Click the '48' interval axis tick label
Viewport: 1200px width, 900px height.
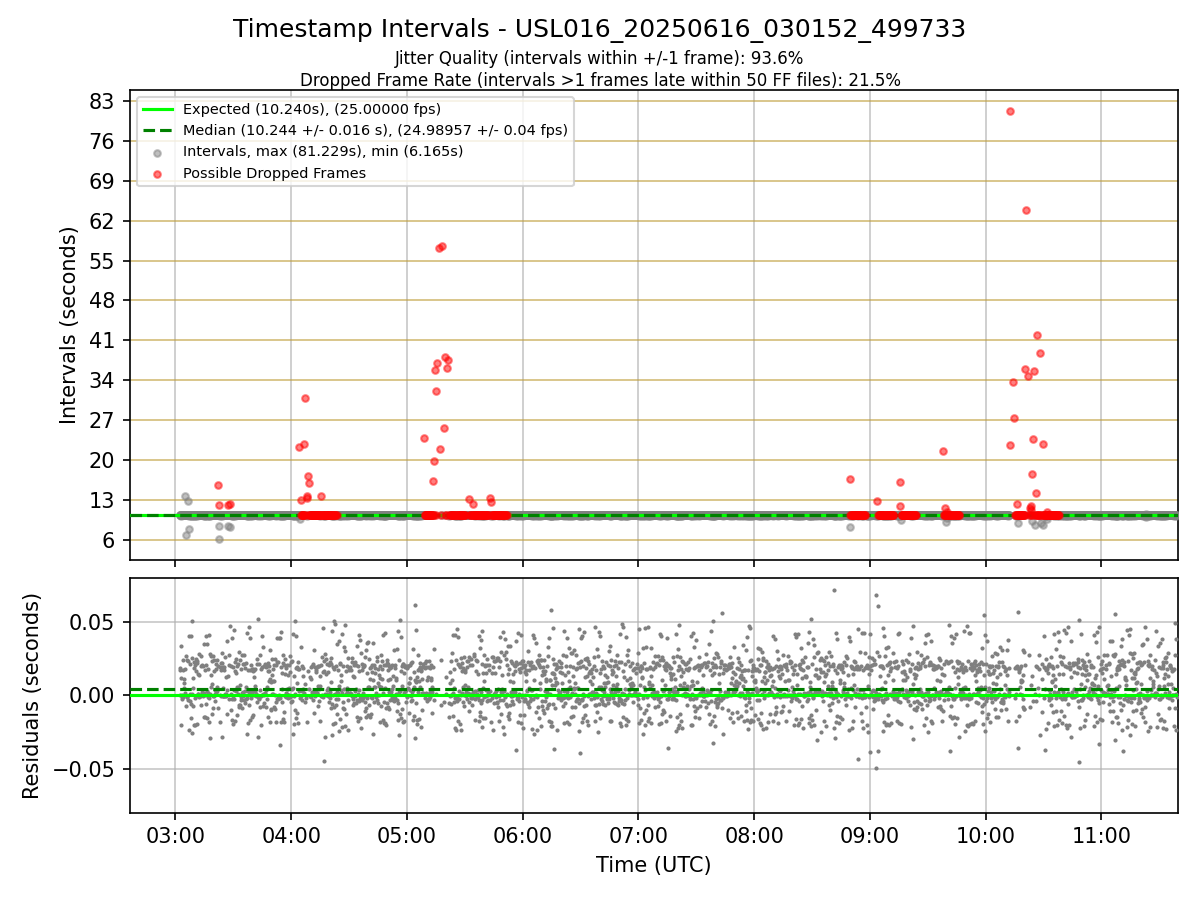click(103, 300)
